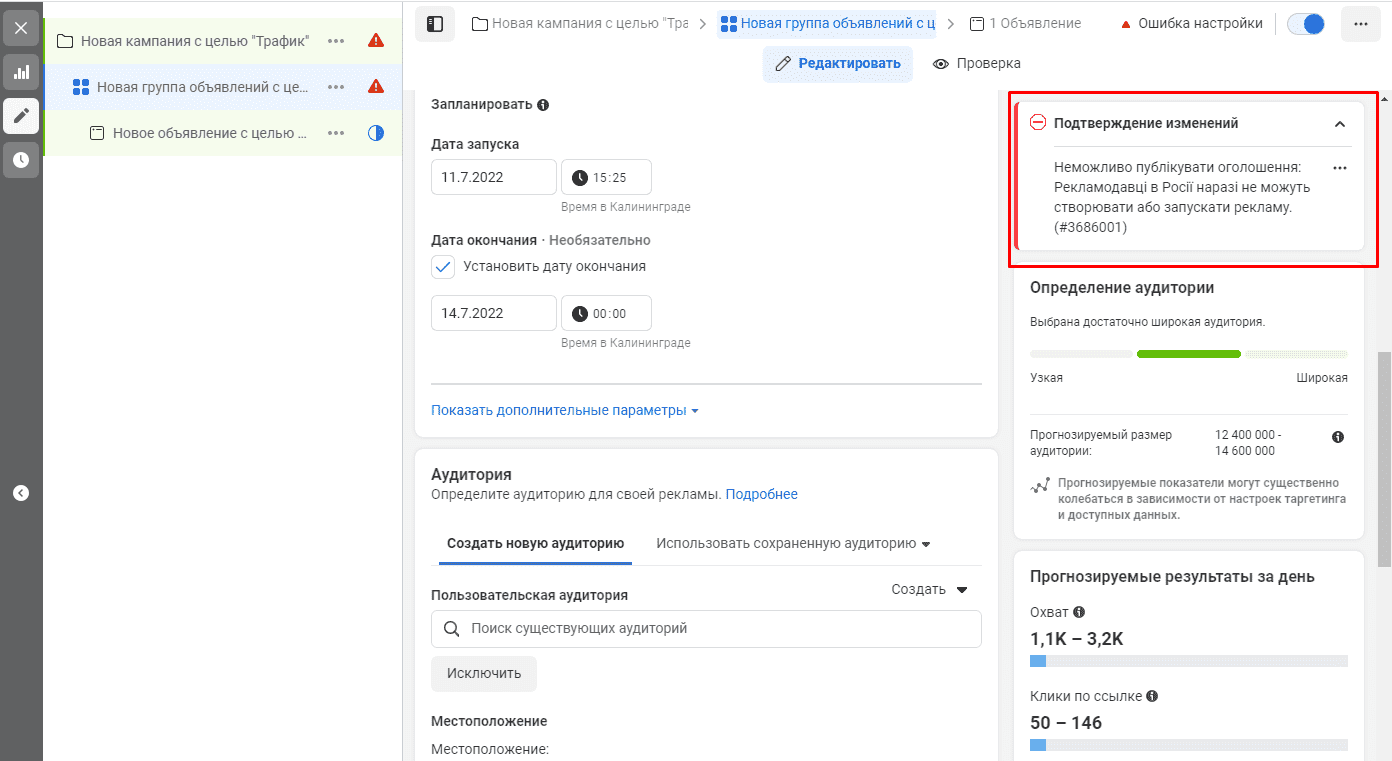Select the pencil edit icon in sidebar
1392x761 pixels.
21,116
